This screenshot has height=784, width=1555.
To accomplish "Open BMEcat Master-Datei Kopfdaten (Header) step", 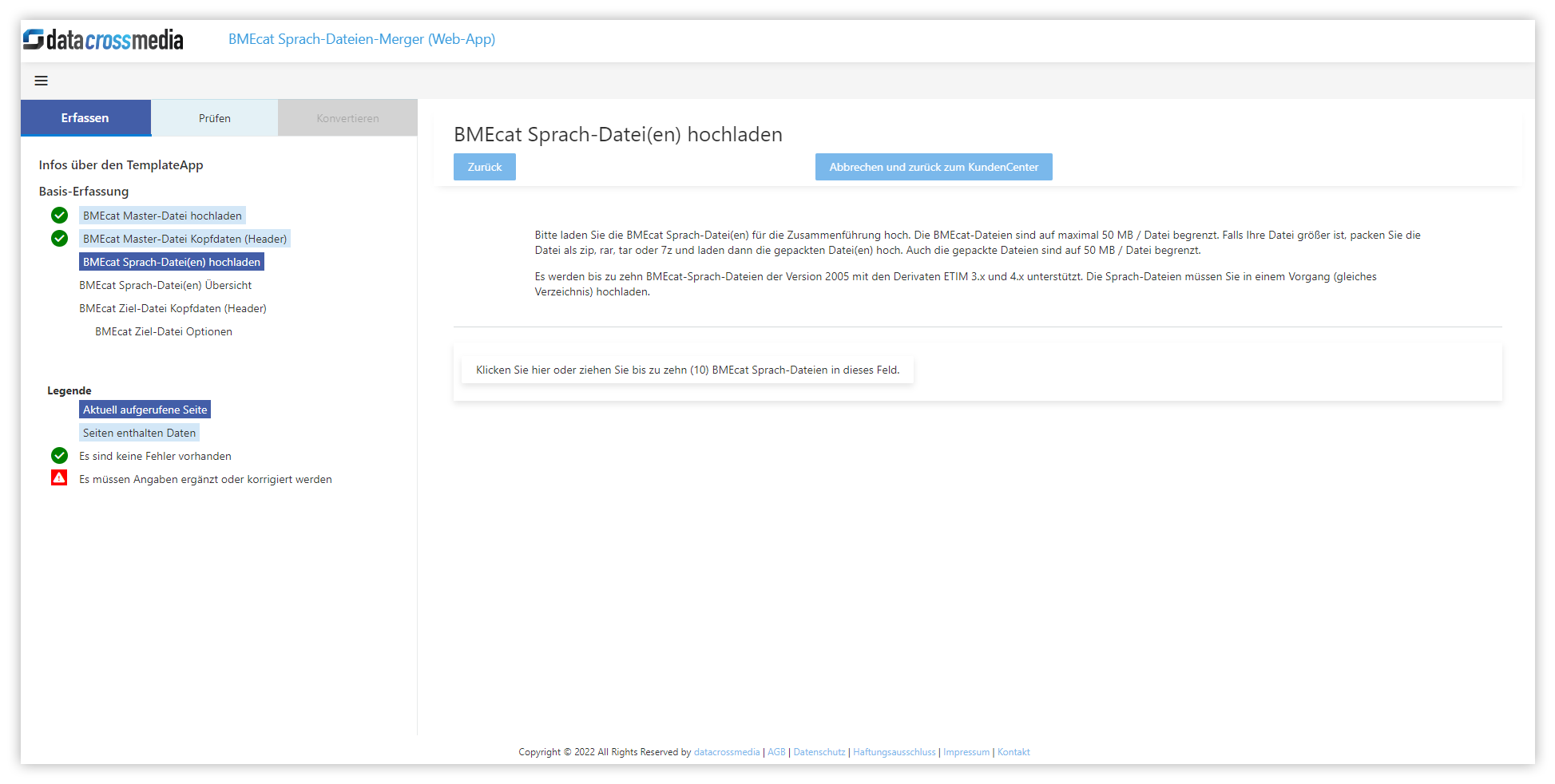I will pyautogui.click(x=184, y=239).
